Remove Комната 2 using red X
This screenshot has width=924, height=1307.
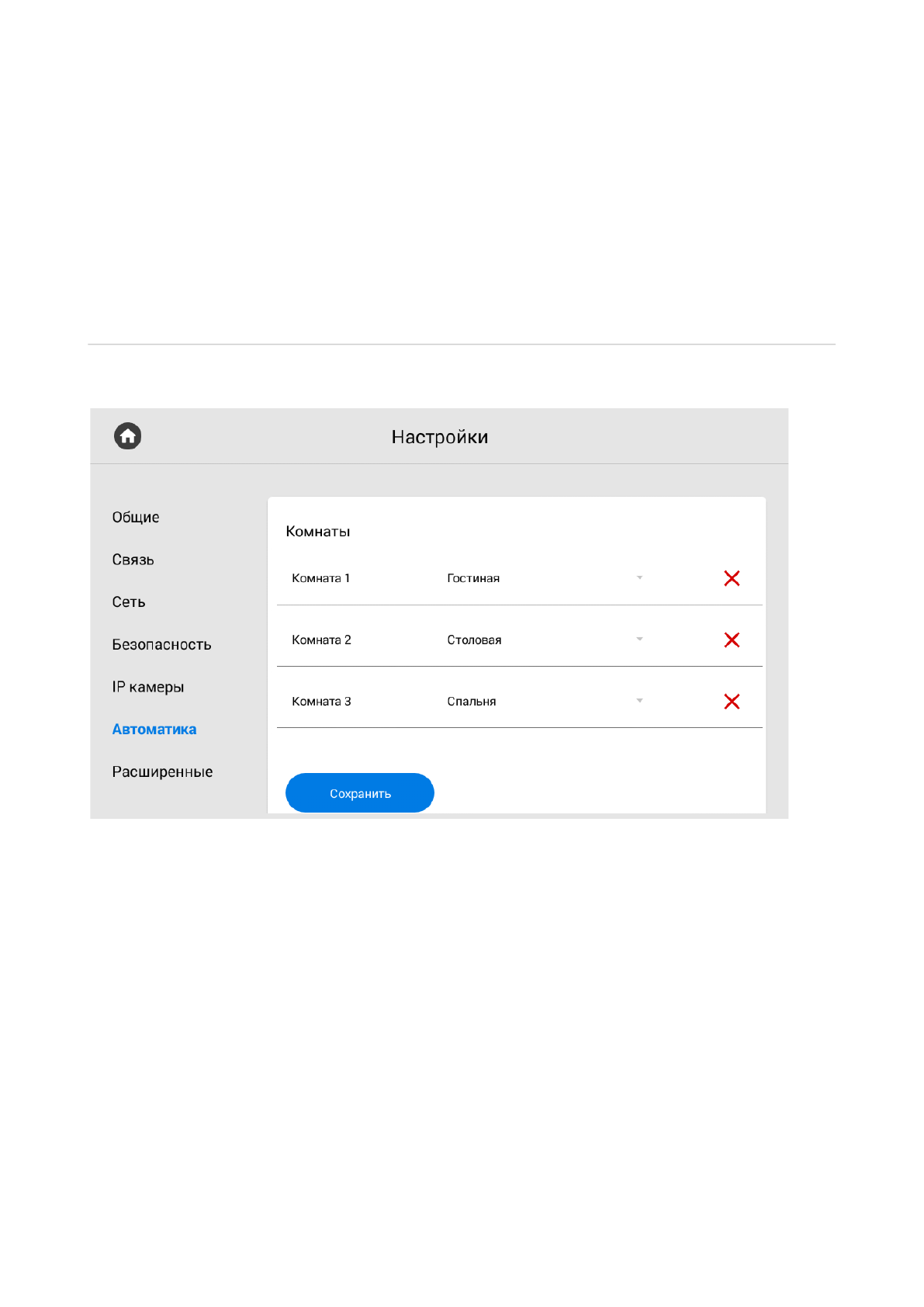[x=731, y=640]
